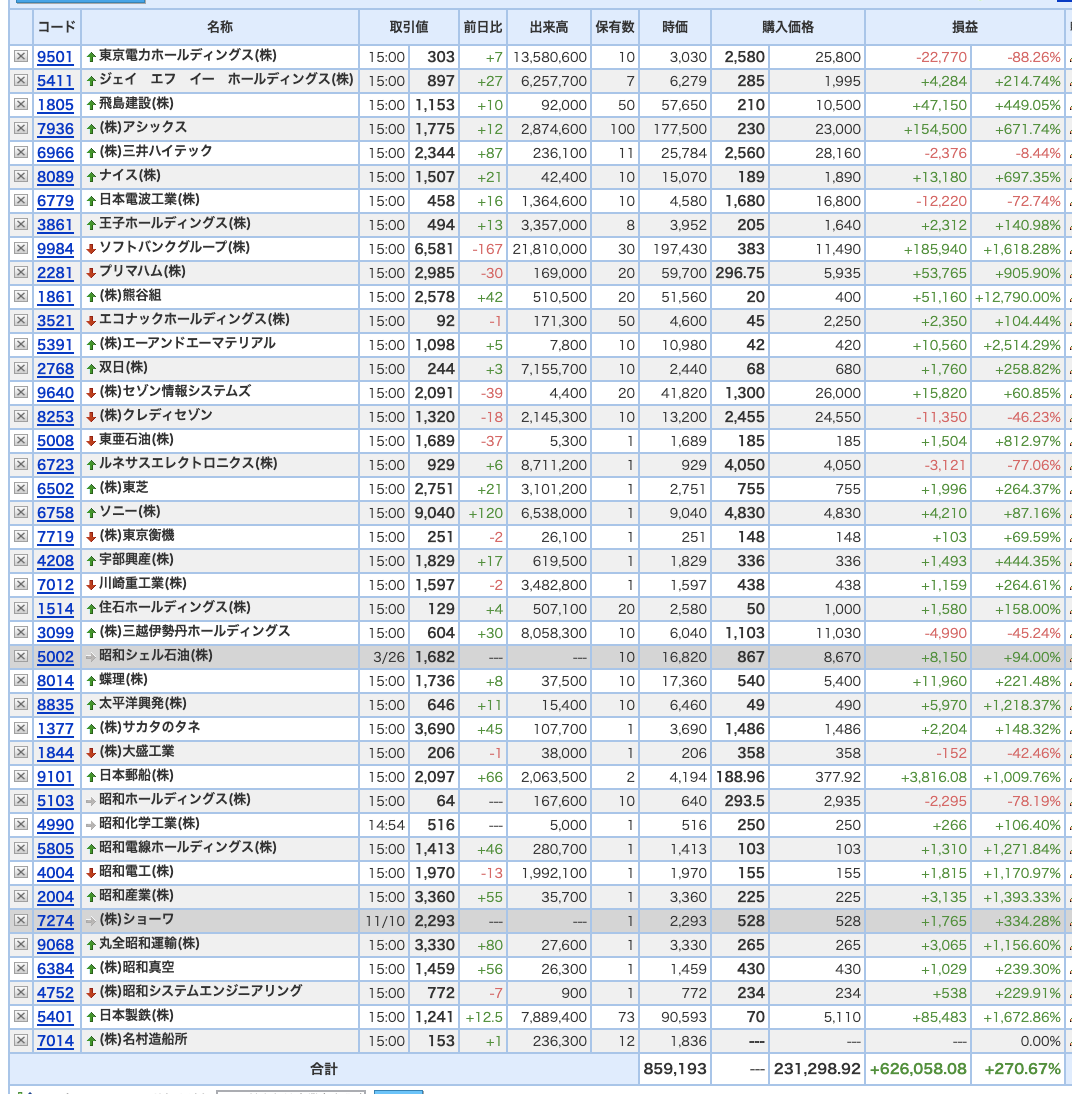This screenshot has height=1094, width=1072.
Task: Click the 購入価格 column header
Action: (x=788, y=27)
